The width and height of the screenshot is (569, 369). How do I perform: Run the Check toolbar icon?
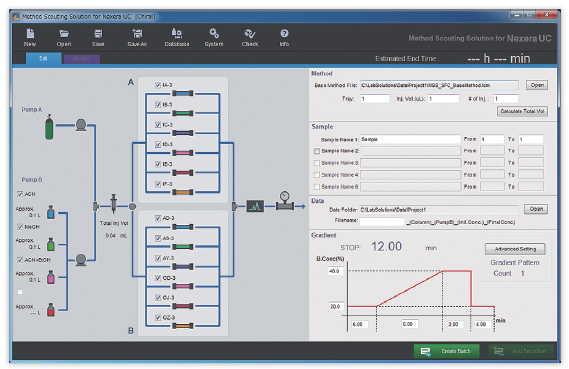tap(250, 34)
